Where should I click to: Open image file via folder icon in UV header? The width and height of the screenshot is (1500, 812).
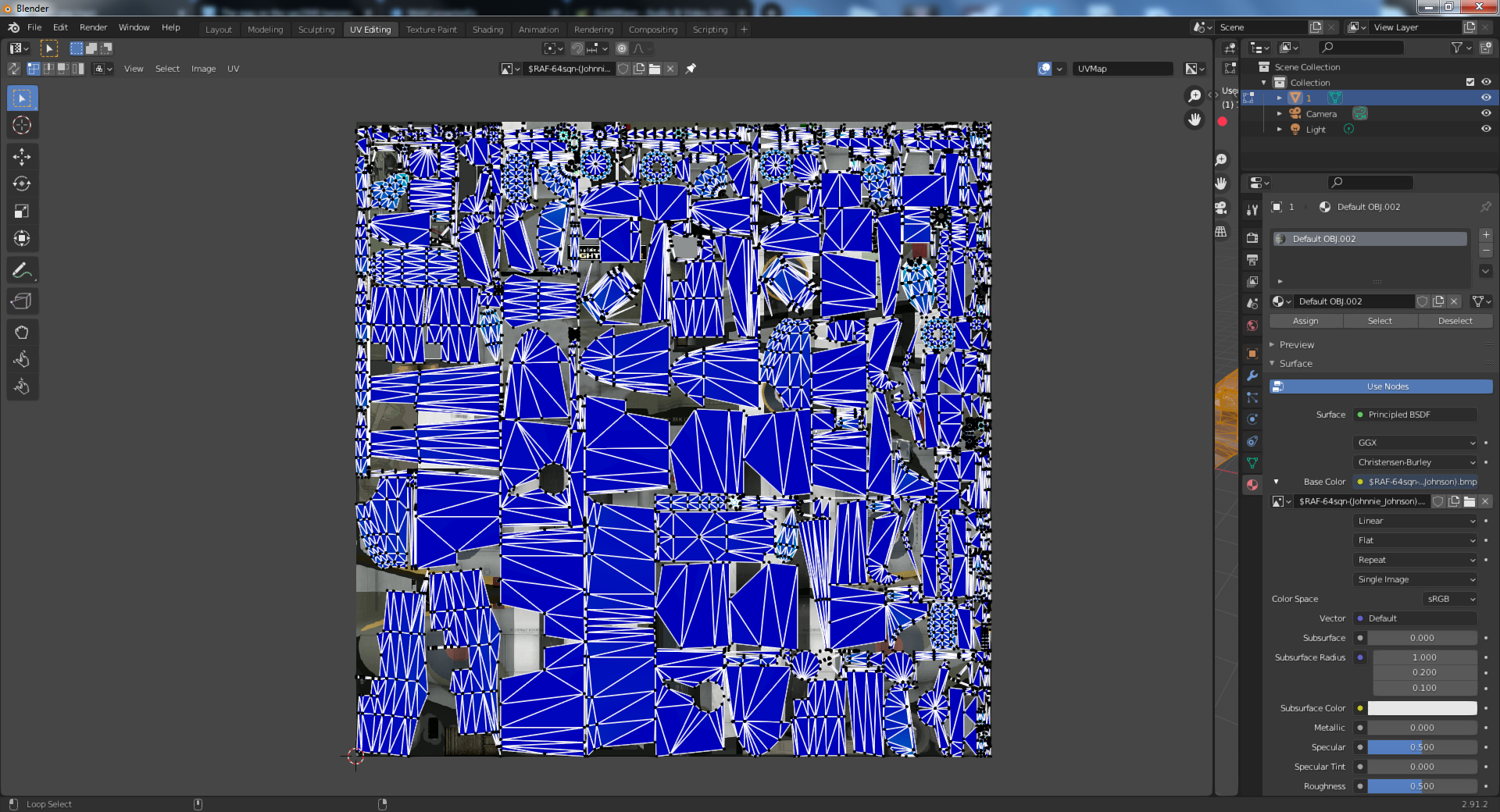click(x=655, y=69)
